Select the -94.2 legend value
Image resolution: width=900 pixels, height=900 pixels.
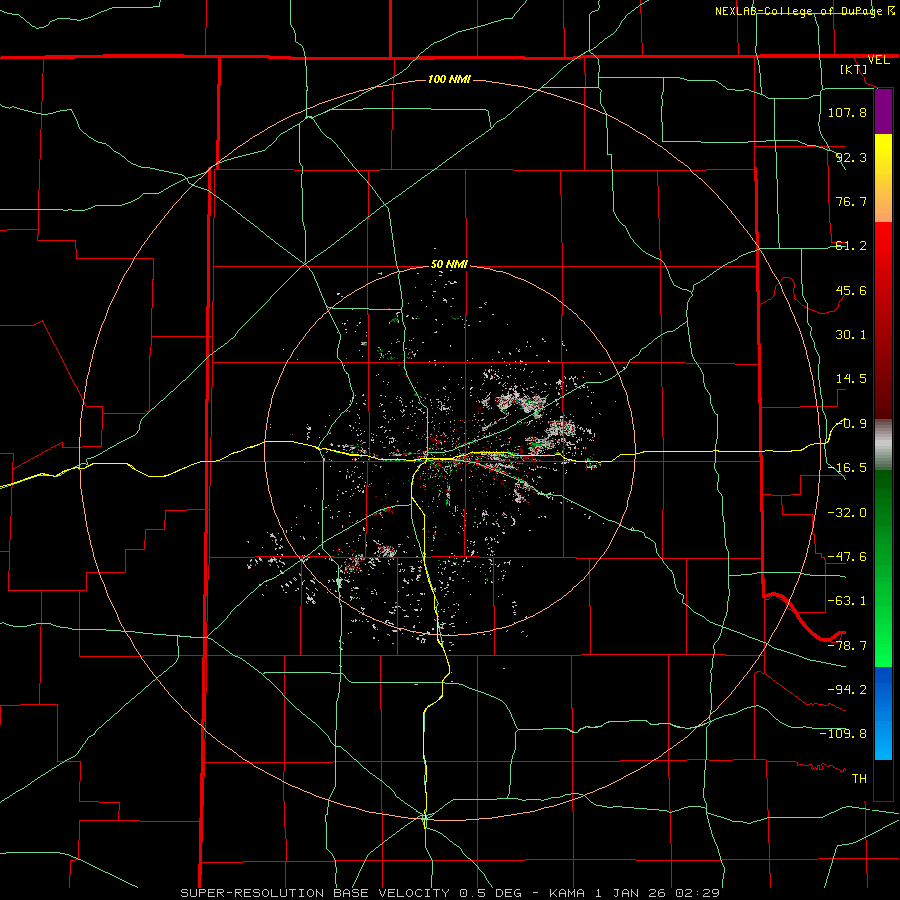pos(847,689)
